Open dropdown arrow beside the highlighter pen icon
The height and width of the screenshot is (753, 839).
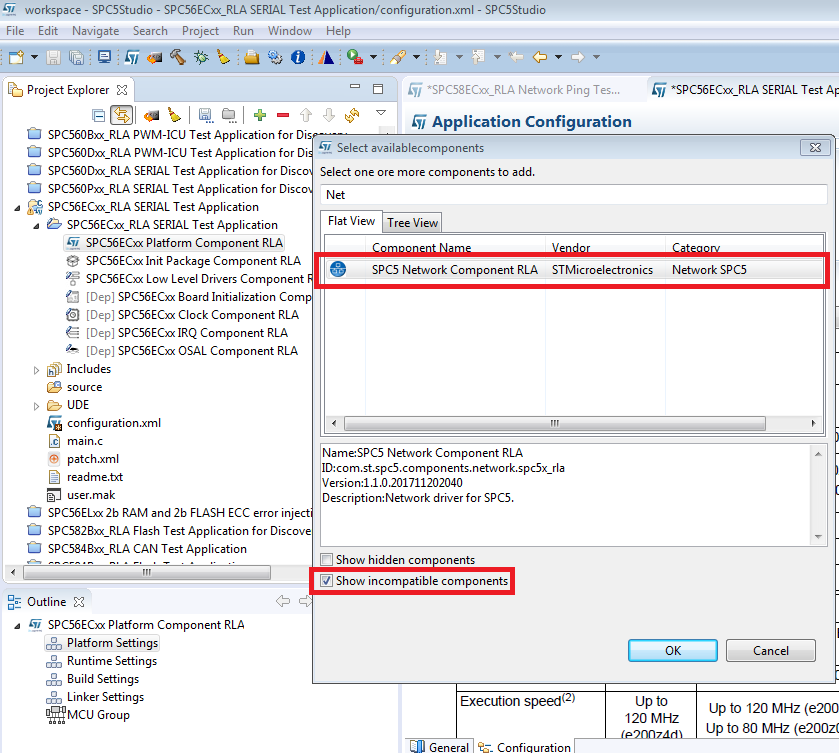(x=416, y=57)
